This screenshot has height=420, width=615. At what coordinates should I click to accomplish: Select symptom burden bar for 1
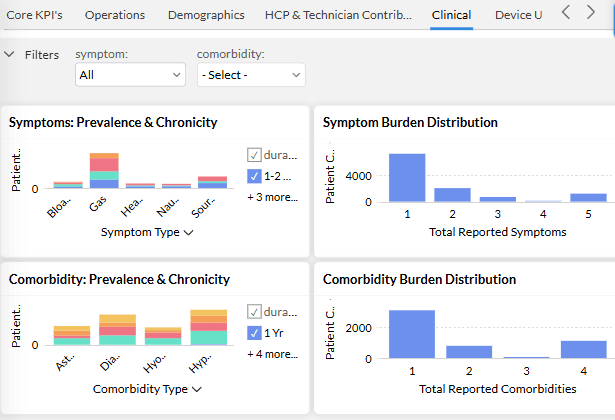[407, 178]
